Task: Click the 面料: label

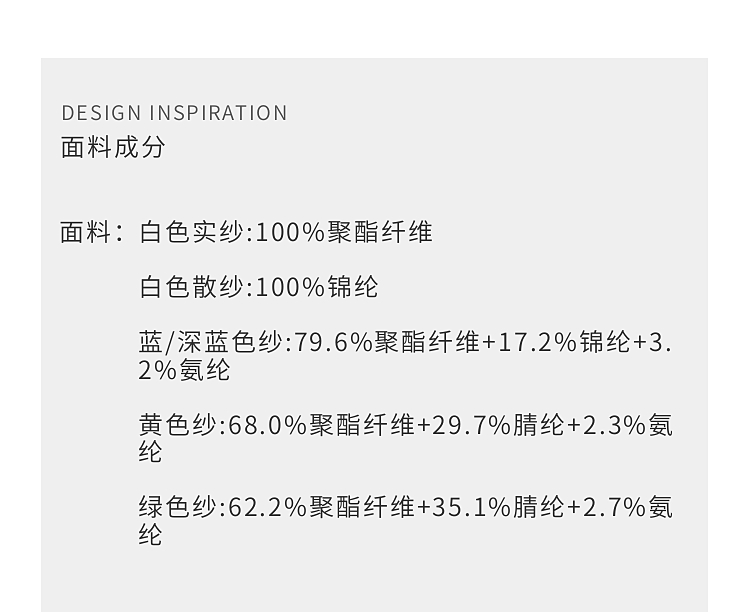Action: coord(92,233)
